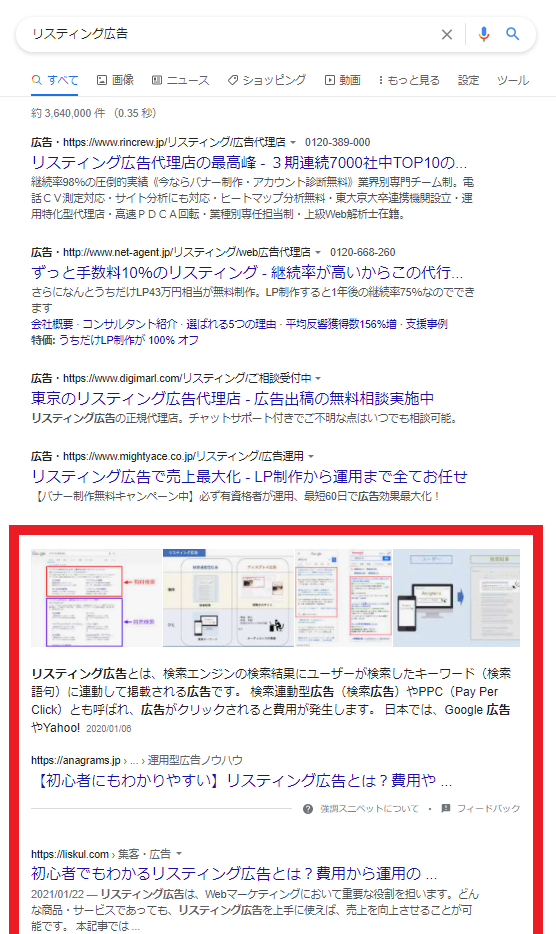Image resolution: width=556 pixels, height=934 pixels.
Task: Open last snippet thumbnail with device illustration
Action: [456, 598]
